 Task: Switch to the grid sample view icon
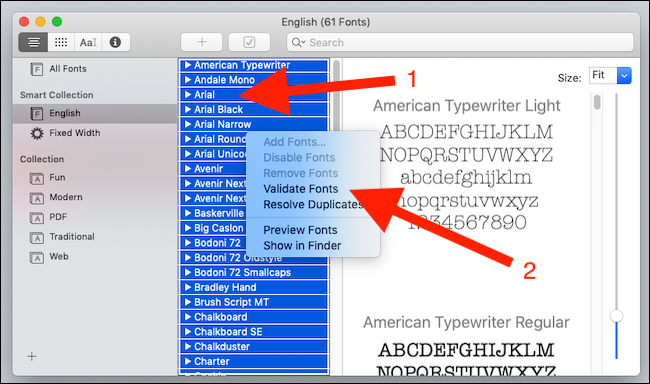point(61,42)
